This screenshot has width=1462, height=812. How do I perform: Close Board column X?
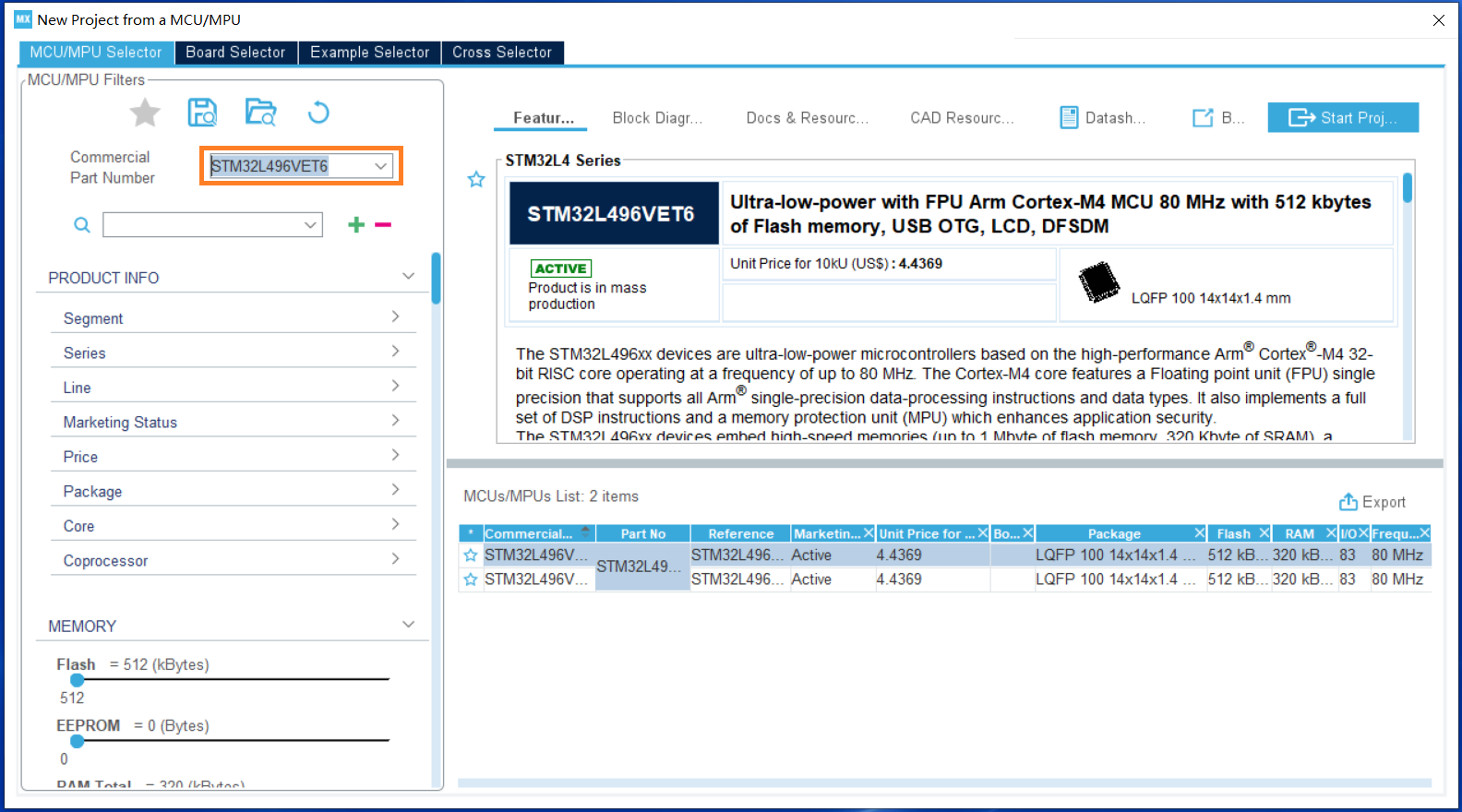(1028, 533)
